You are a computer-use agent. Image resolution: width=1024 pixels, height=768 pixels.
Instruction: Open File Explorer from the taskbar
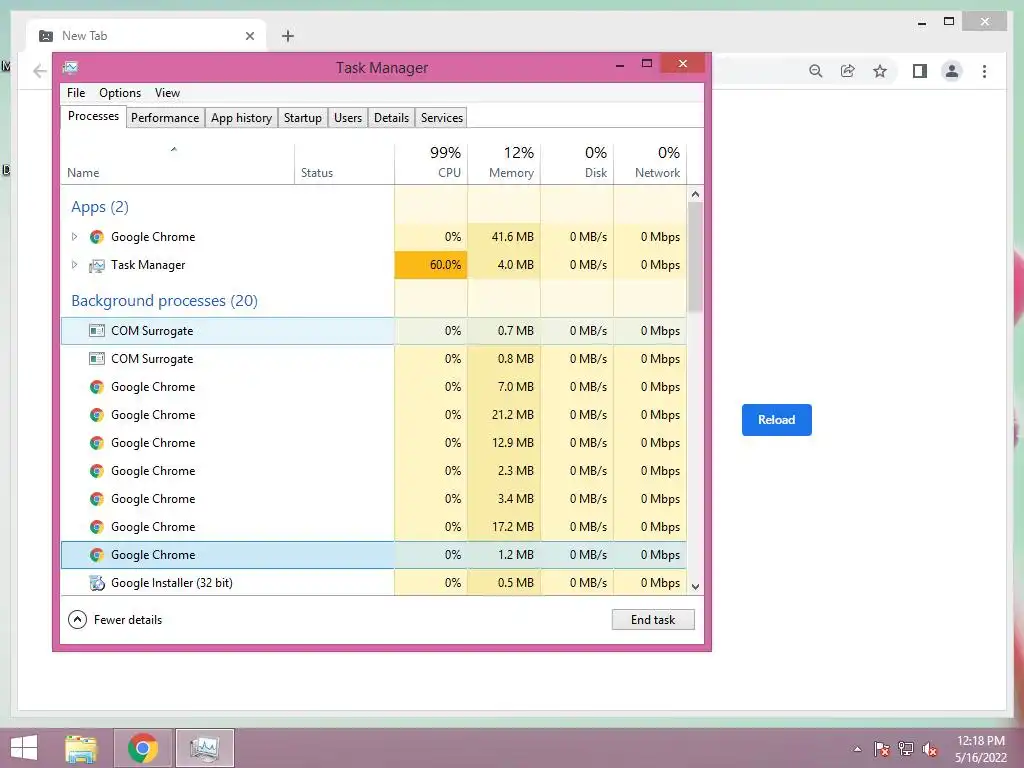coord(81,748)
